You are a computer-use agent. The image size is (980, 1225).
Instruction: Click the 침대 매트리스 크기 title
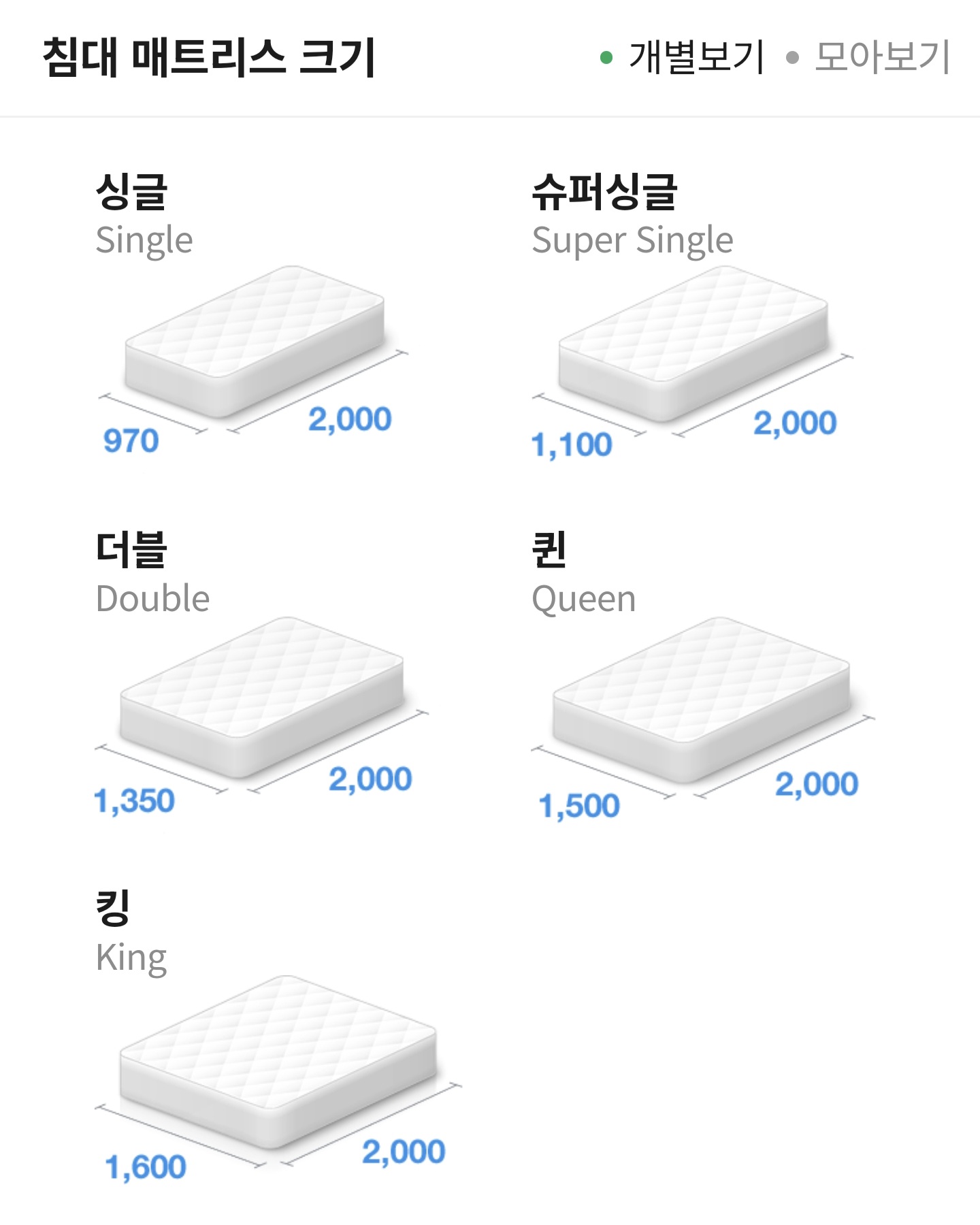[x=209, y=57]
